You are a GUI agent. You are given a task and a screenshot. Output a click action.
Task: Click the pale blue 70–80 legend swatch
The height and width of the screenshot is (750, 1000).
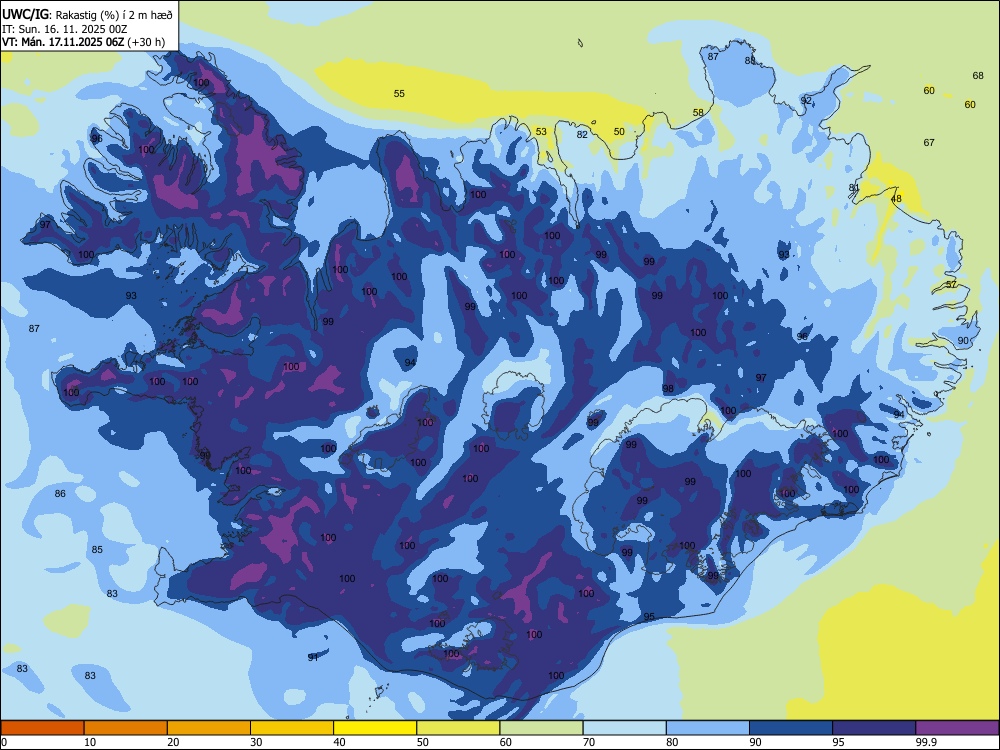coord(624,728)
